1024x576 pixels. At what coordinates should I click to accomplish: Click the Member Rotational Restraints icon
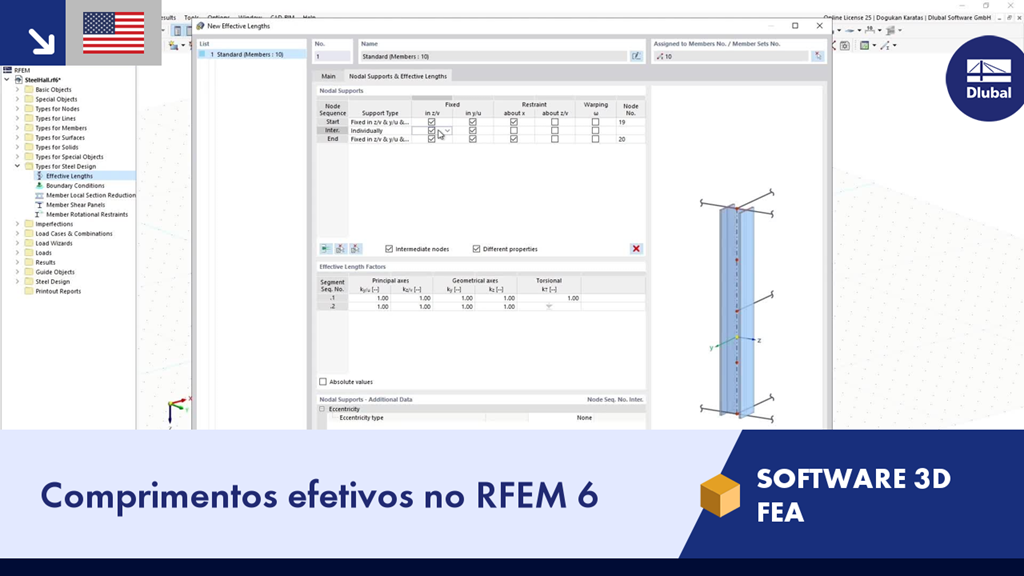point(39,214)
